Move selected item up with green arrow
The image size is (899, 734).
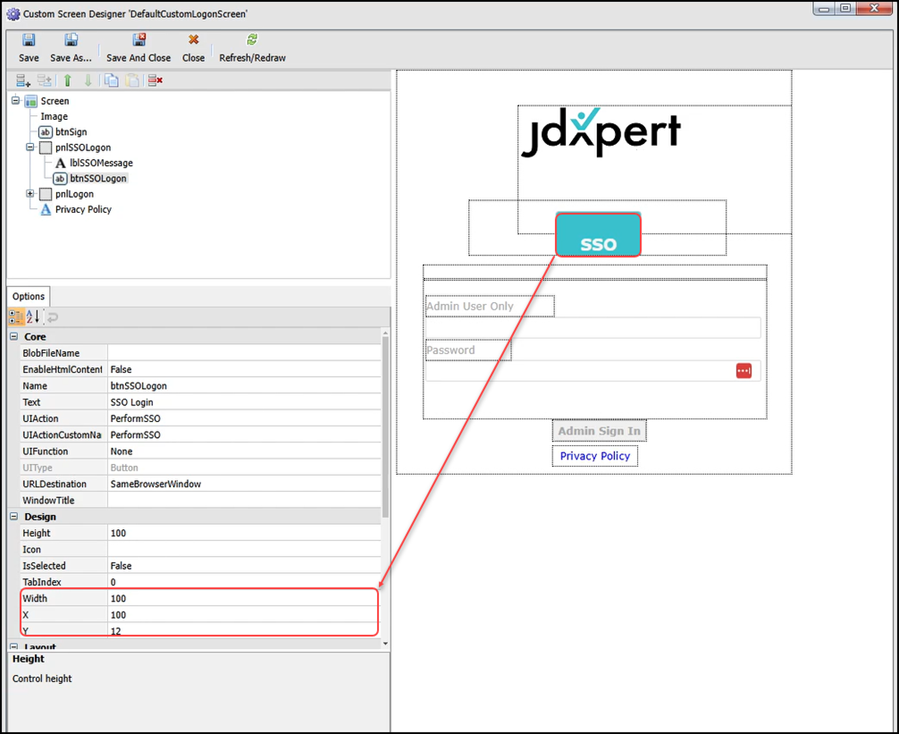click(68, 81)
